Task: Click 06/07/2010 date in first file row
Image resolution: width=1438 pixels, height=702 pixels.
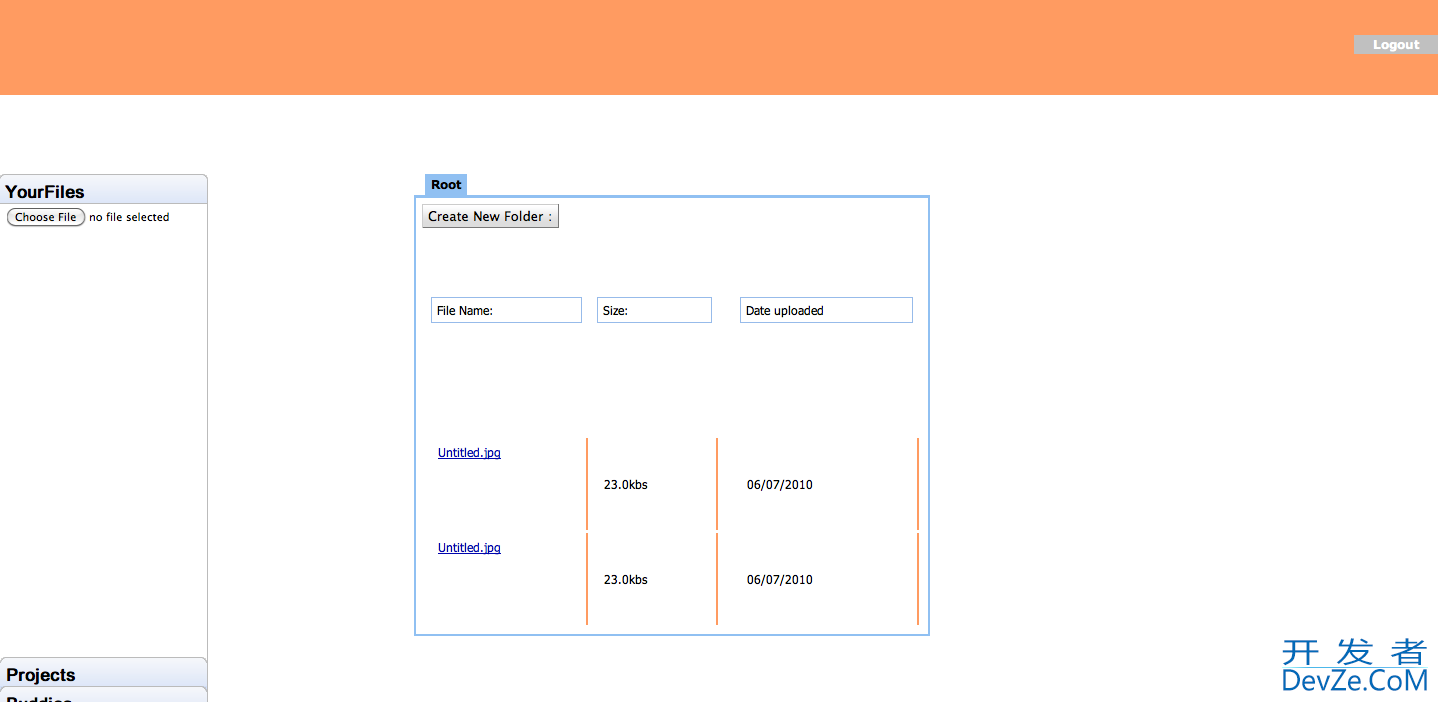Action: coord(780,485)
